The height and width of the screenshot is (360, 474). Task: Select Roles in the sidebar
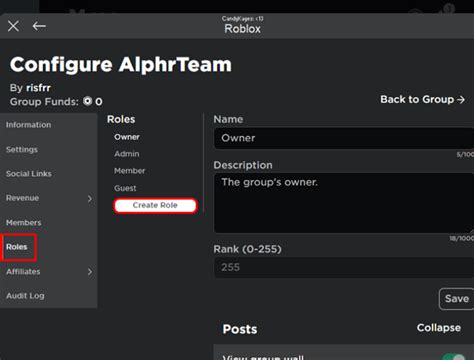click(17, 247)
